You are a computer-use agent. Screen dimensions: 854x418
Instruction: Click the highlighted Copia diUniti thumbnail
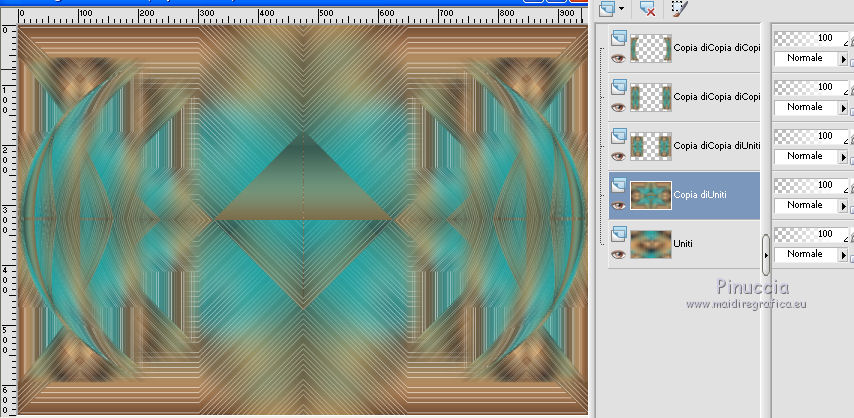pos(651,195)
